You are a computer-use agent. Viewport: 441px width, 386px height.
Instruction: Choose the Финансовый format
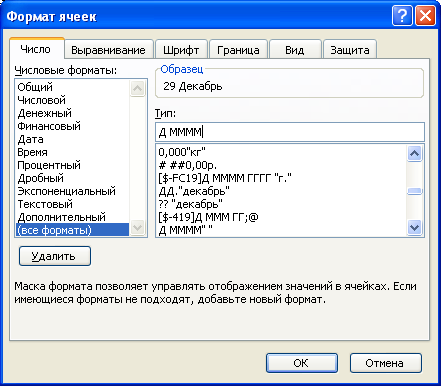pyautogui.click(x=72, y=126)
